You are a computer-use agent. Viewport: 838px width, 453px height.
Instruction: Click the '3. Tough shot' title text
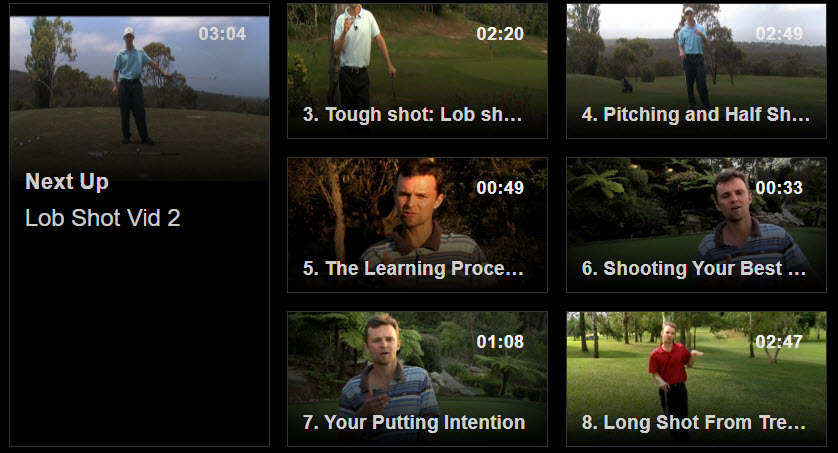point(413,115)
